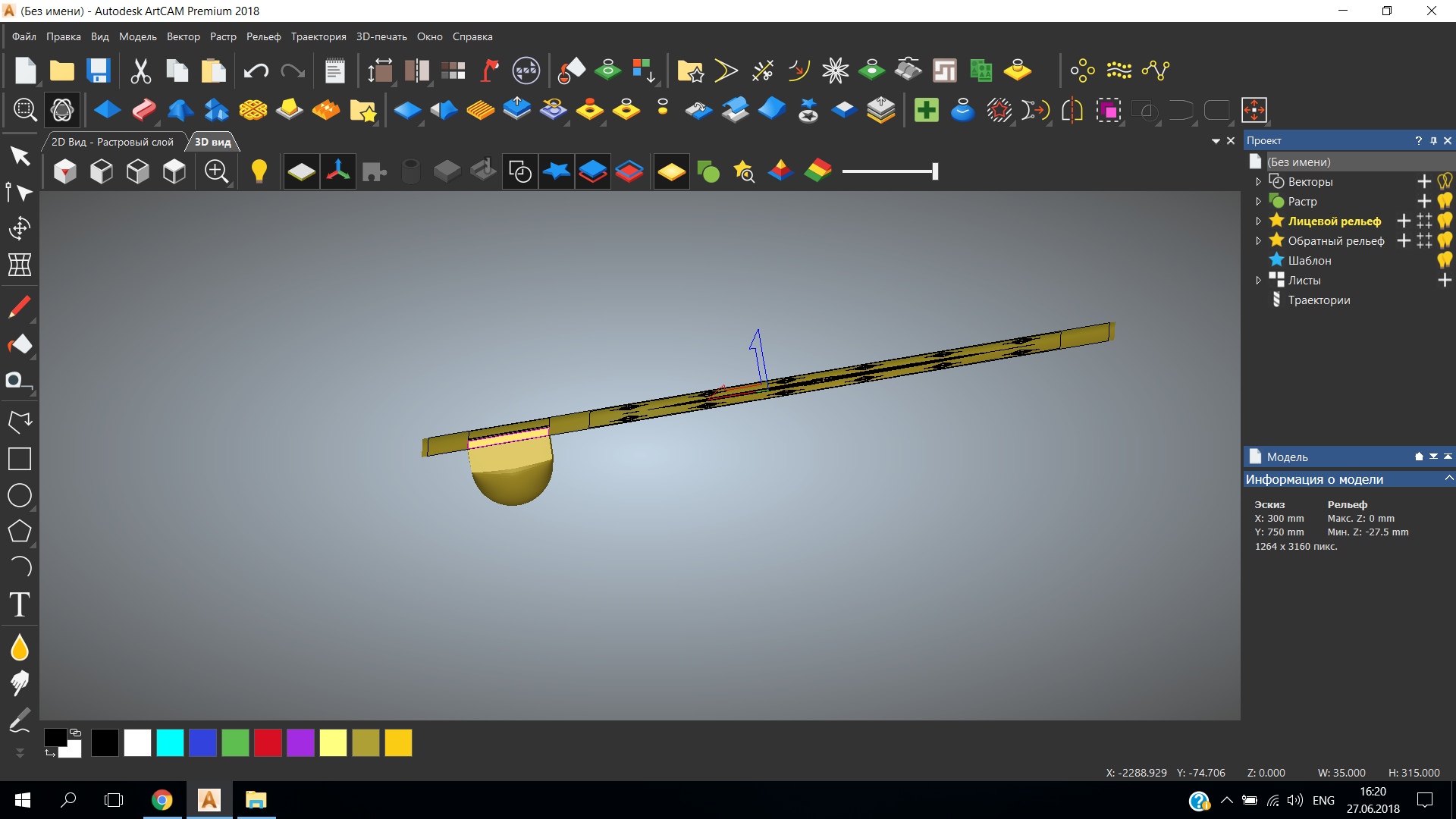Click the Undo arrow icon
1456x819 pixels.
256,71
